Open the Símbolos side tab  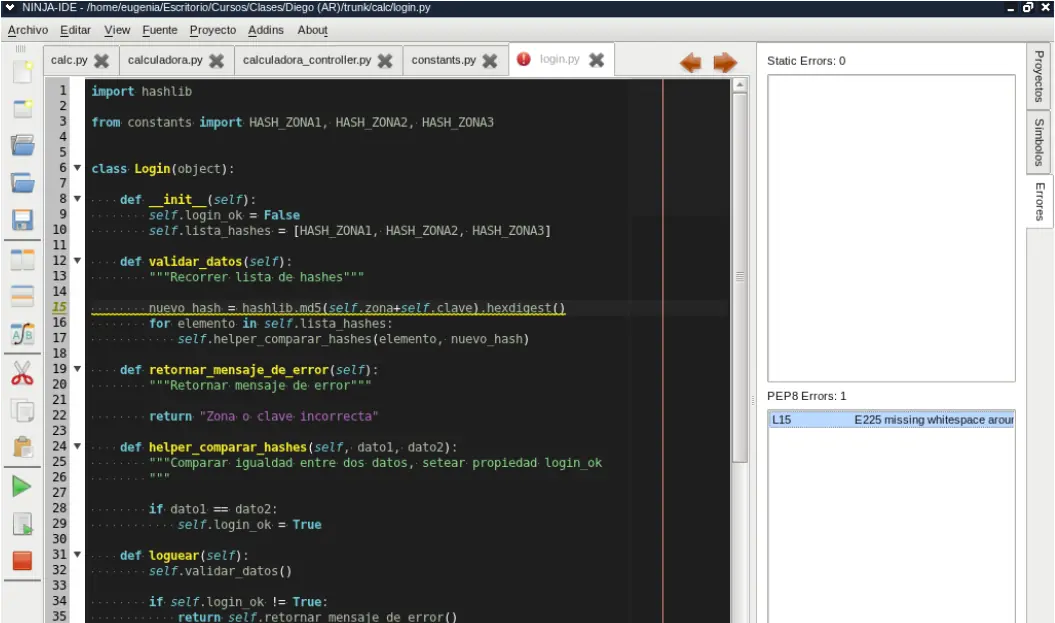click(1039, 142)
